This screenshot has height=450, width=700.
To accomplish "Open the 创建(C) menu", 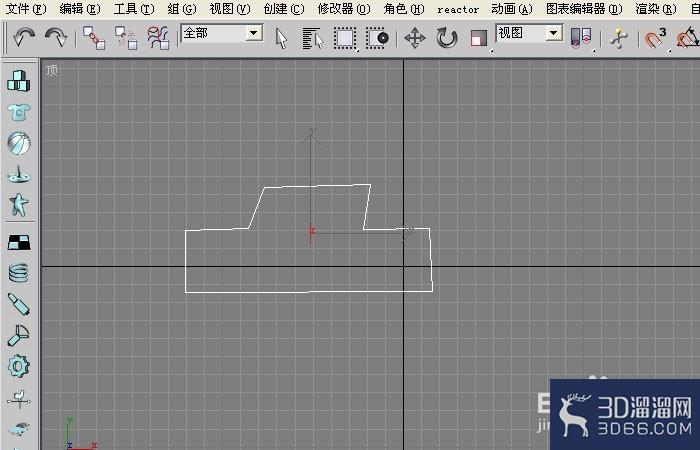I will click(x=284, y=9).
